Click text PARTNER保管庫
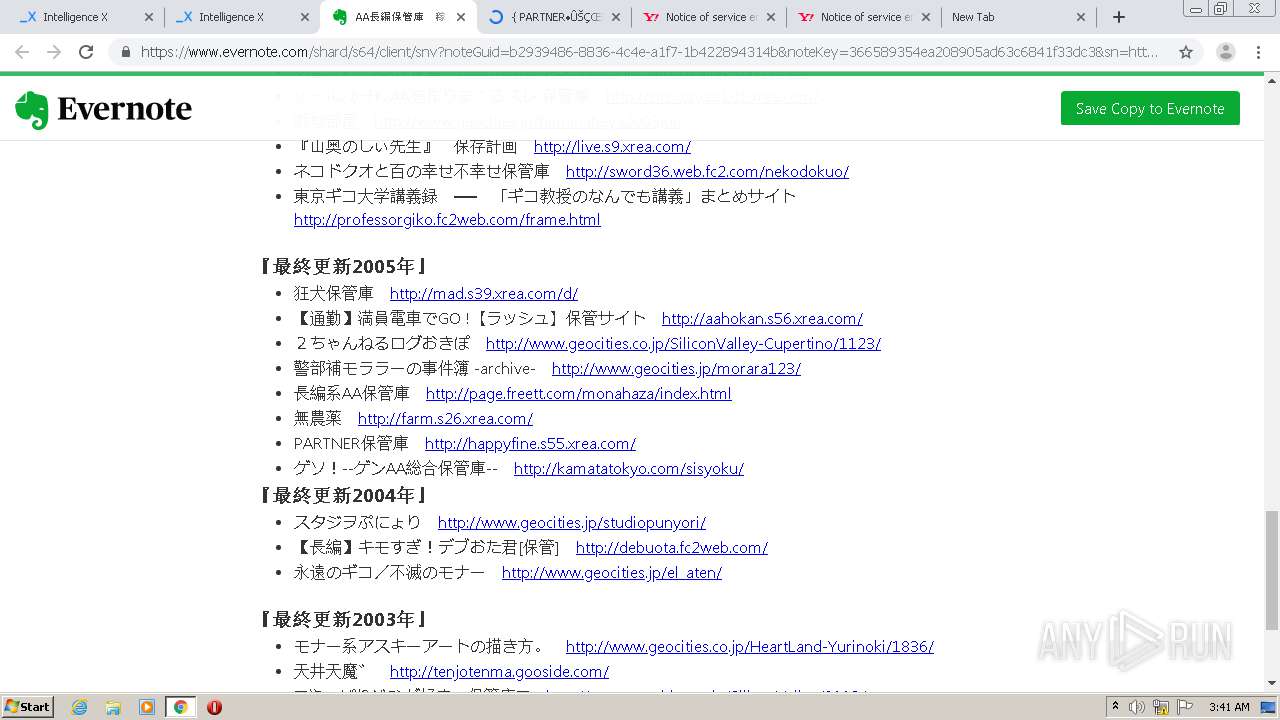The width and height of the screenshot is (1280, 720). pos(351,444)
